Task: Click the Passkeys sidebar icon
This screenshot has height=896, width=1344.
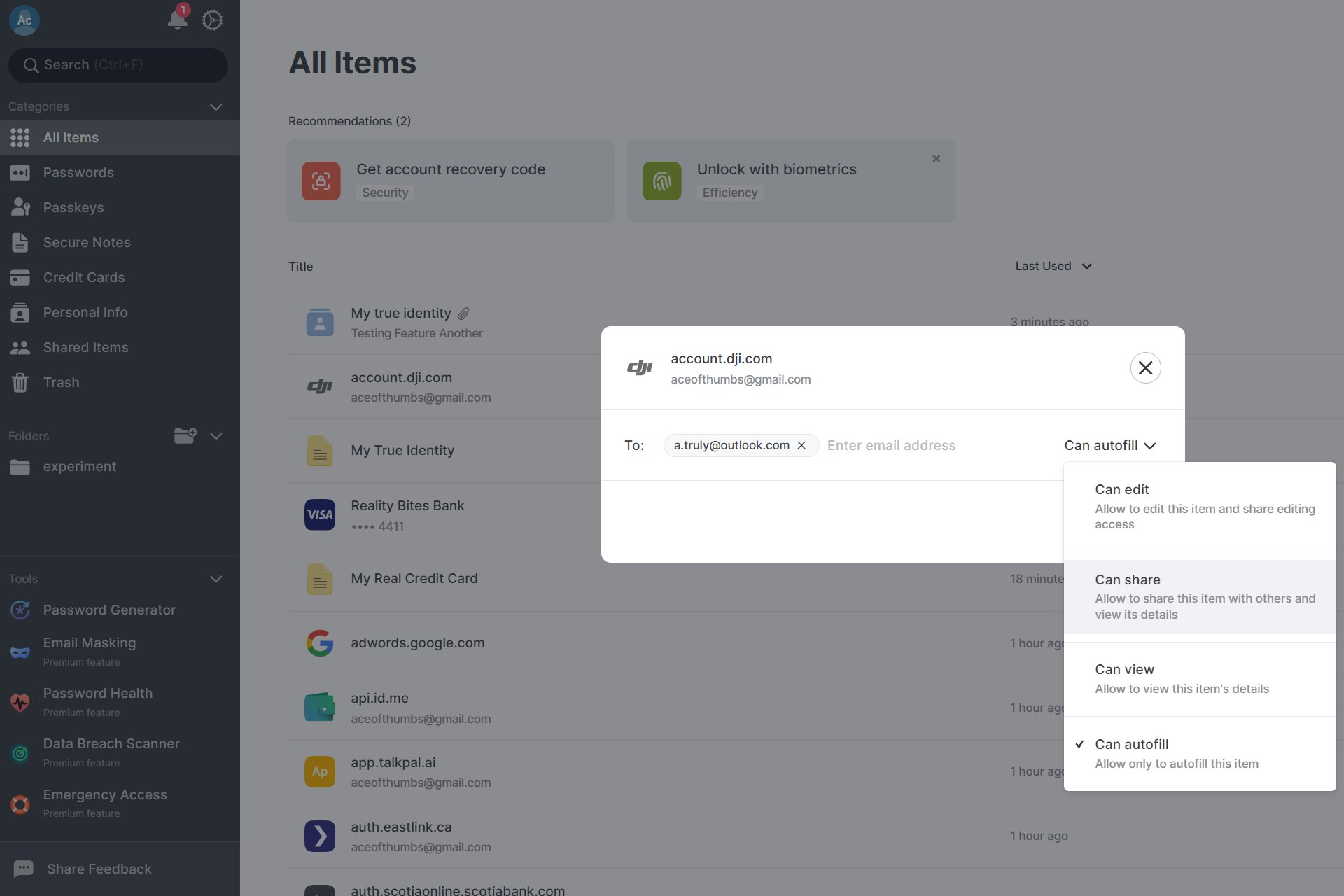Action: [x=21, y=208]
